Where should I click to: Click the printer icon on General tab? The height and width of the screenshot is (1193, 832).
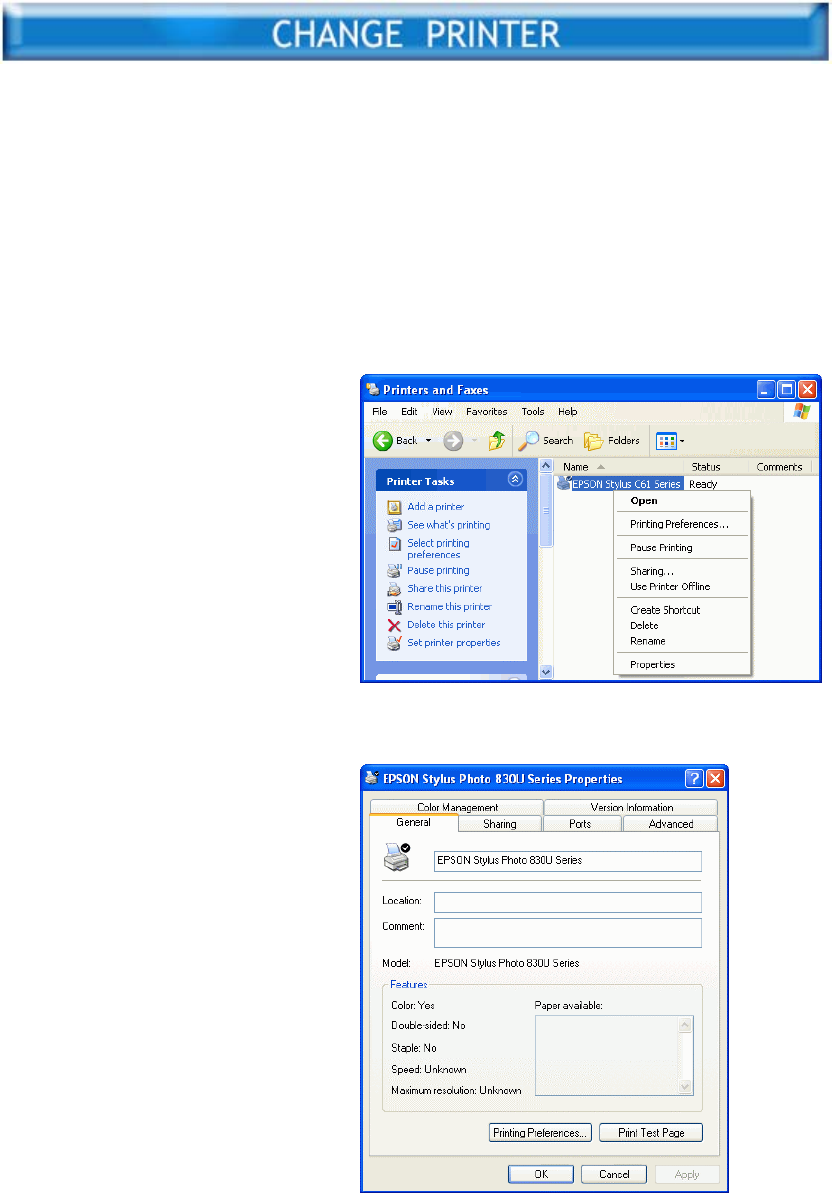coord(397,857)
